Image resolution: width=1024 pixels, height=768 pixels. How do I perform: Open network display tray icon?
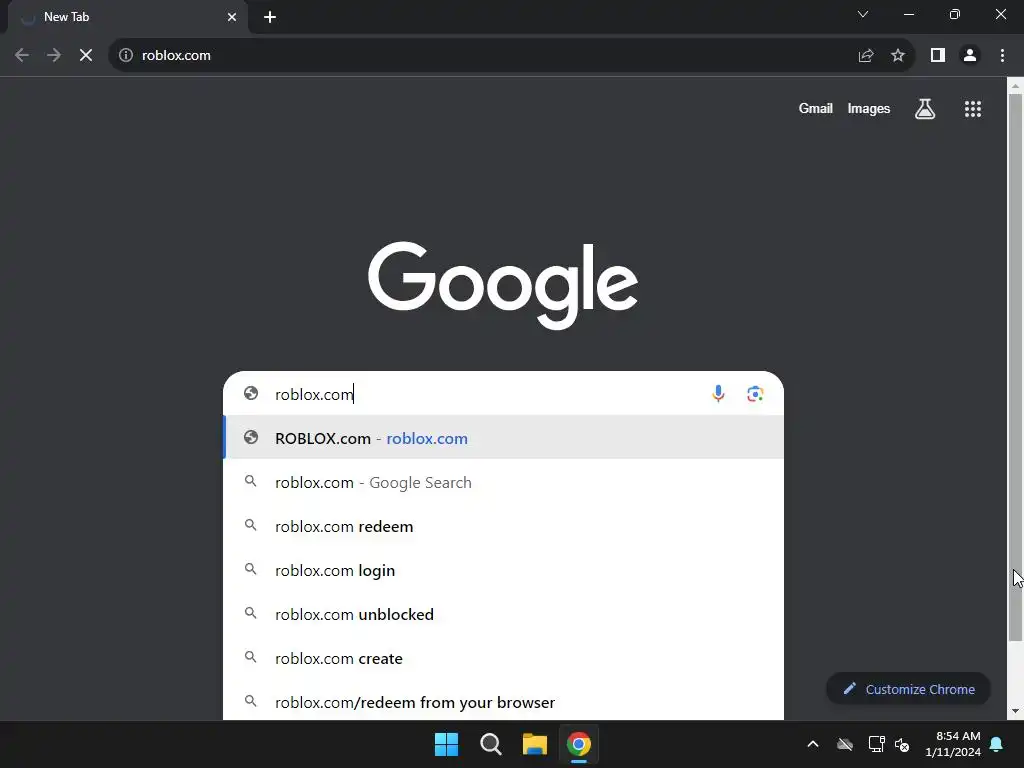[x=876, y=744]
